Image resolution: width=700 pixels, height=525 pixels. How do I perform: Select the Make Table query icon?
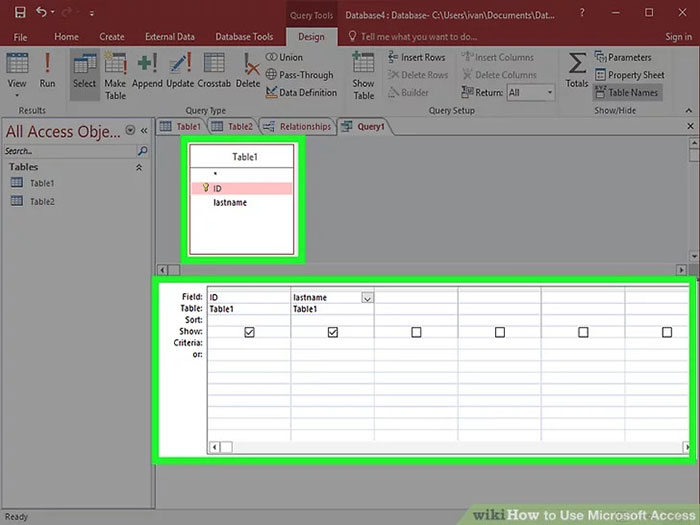pyautogui.click(x=115, y=72)
